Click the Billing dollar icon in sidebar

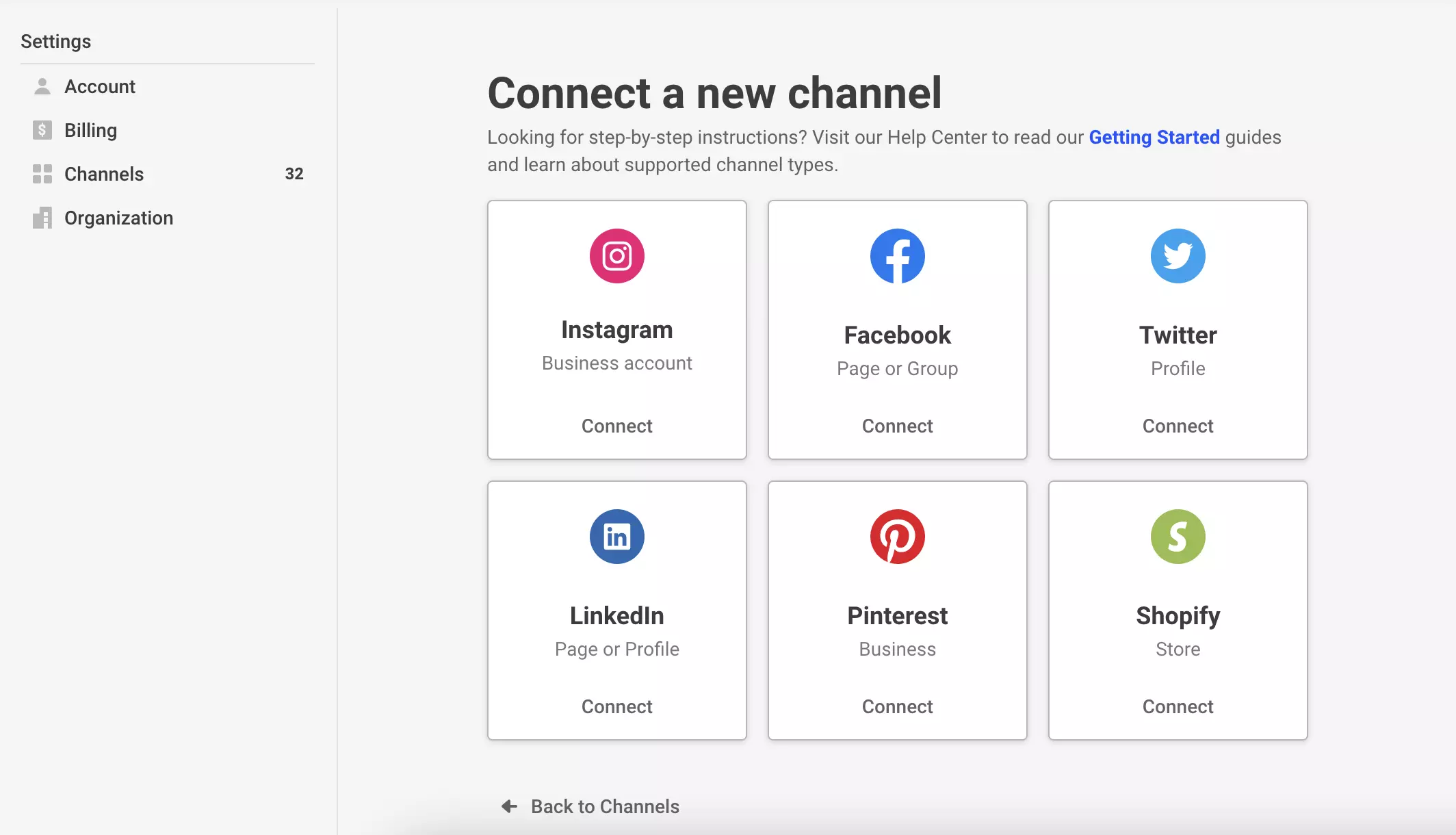[x=42, y=130]
